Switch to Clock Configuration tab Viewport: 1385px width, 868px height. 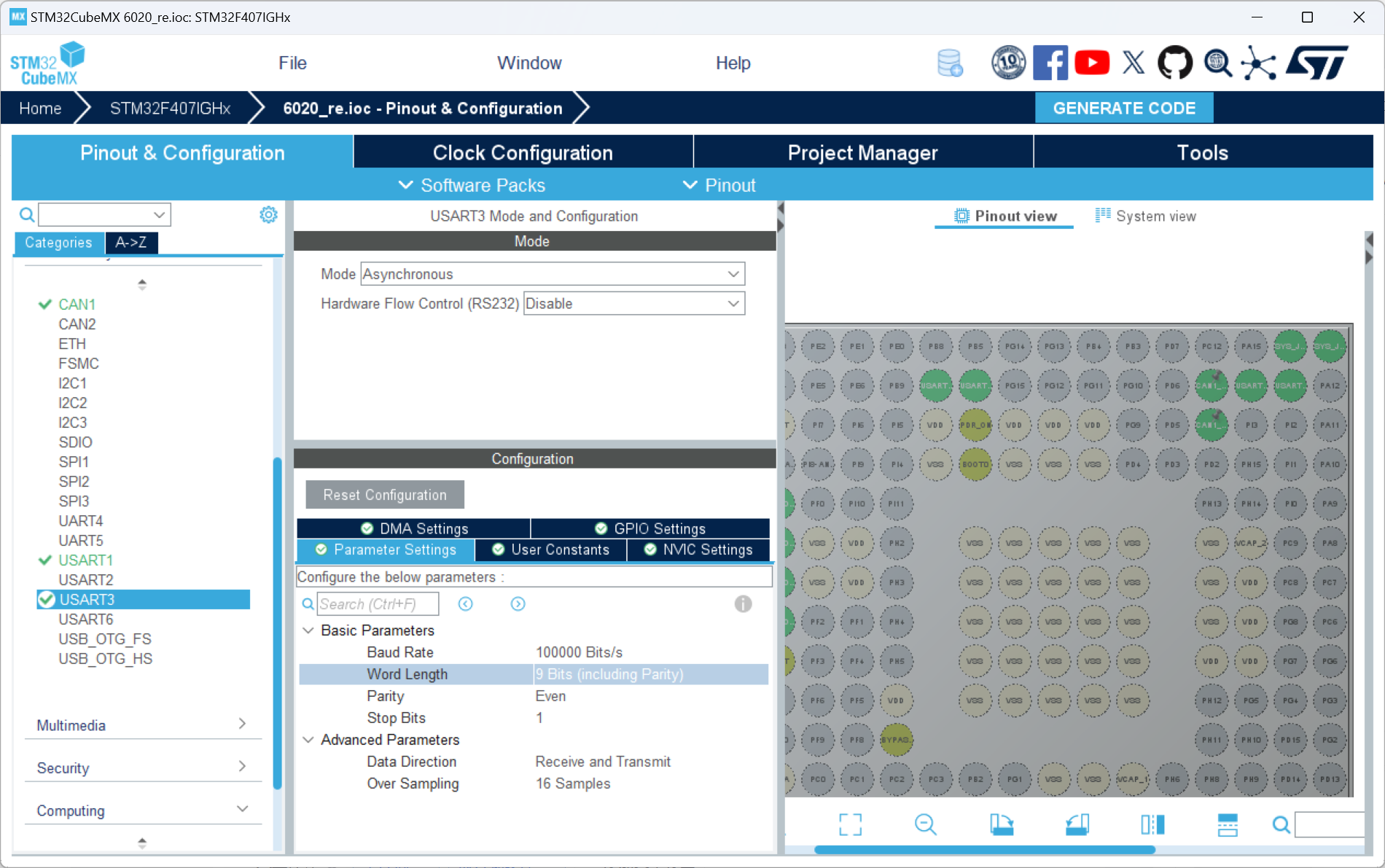pos(523,152)
